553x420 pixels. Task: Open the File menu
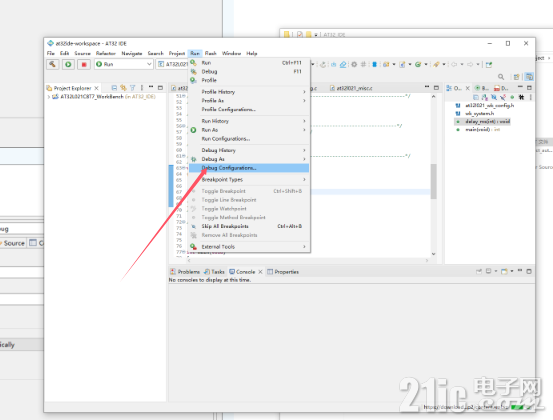pyautogui.click(x=51, y=53)
